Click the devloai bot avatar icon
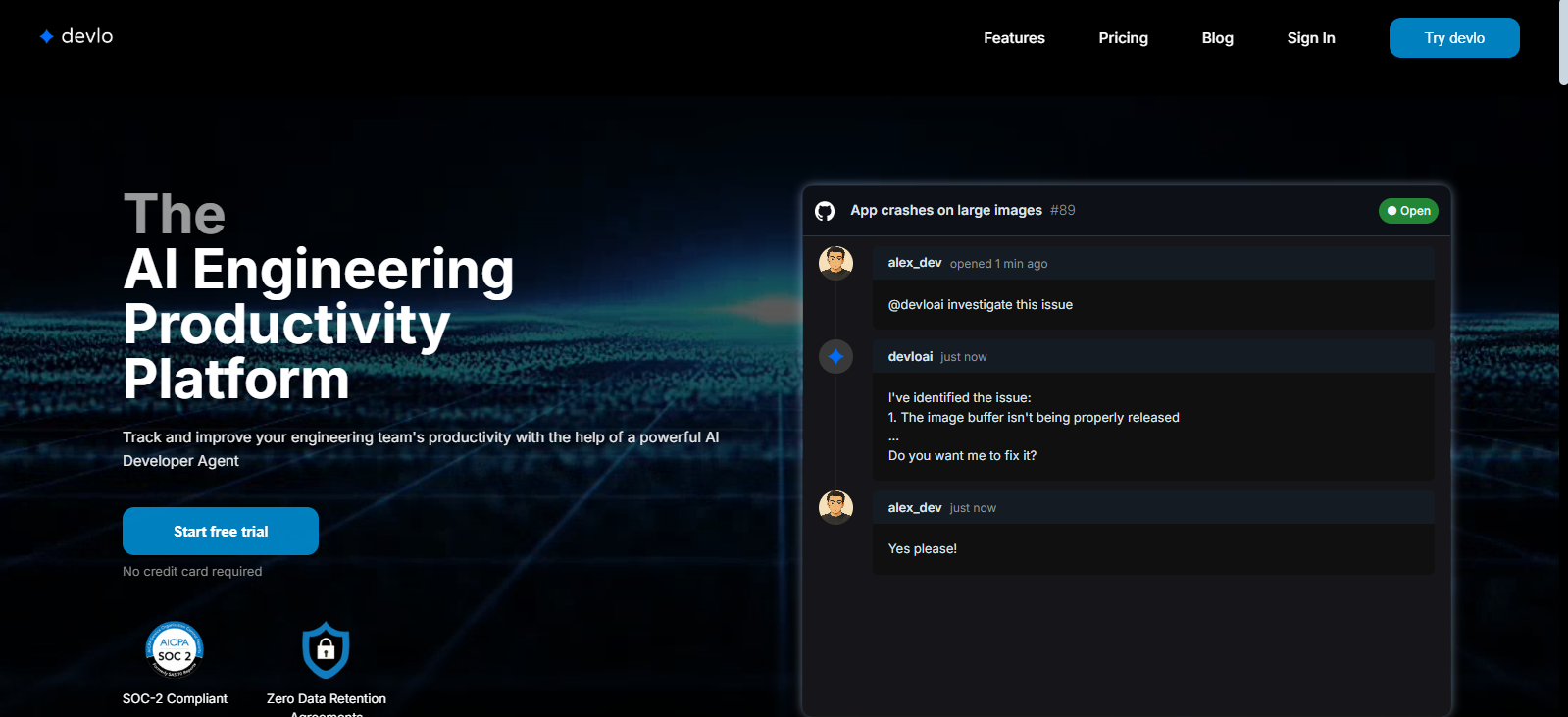The width and height of the screenshot is (1568, 717). 835,356
